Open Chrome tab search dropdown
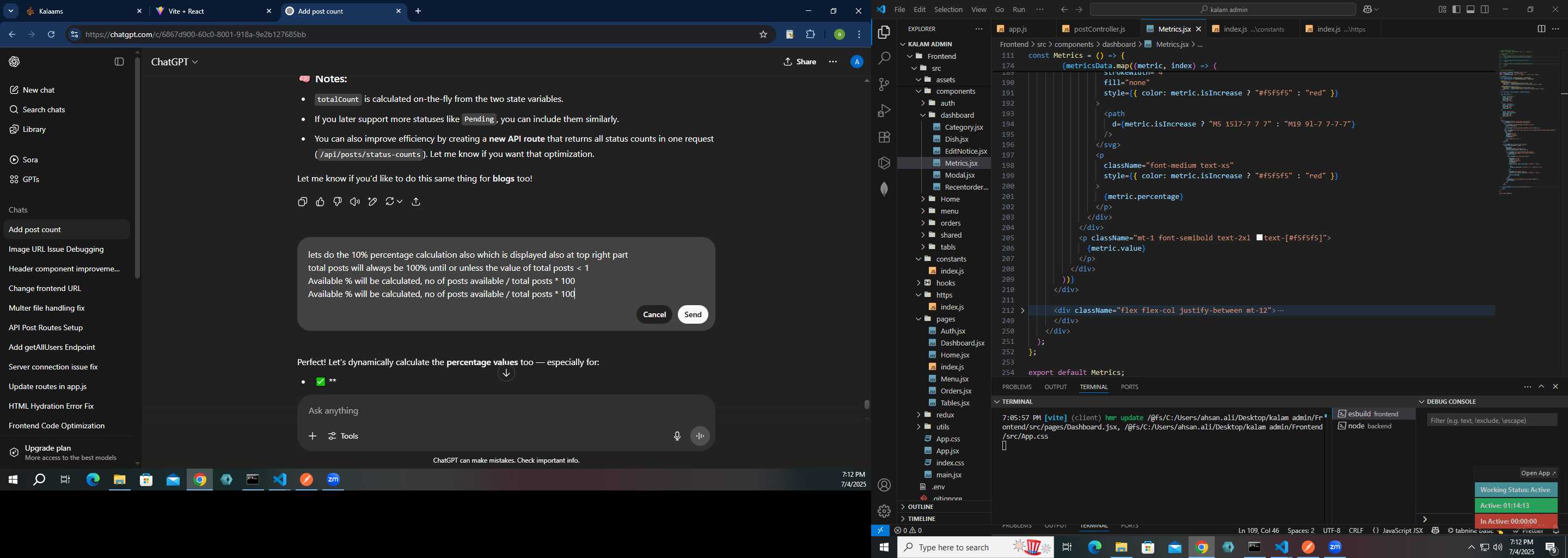 coord(10,11)
